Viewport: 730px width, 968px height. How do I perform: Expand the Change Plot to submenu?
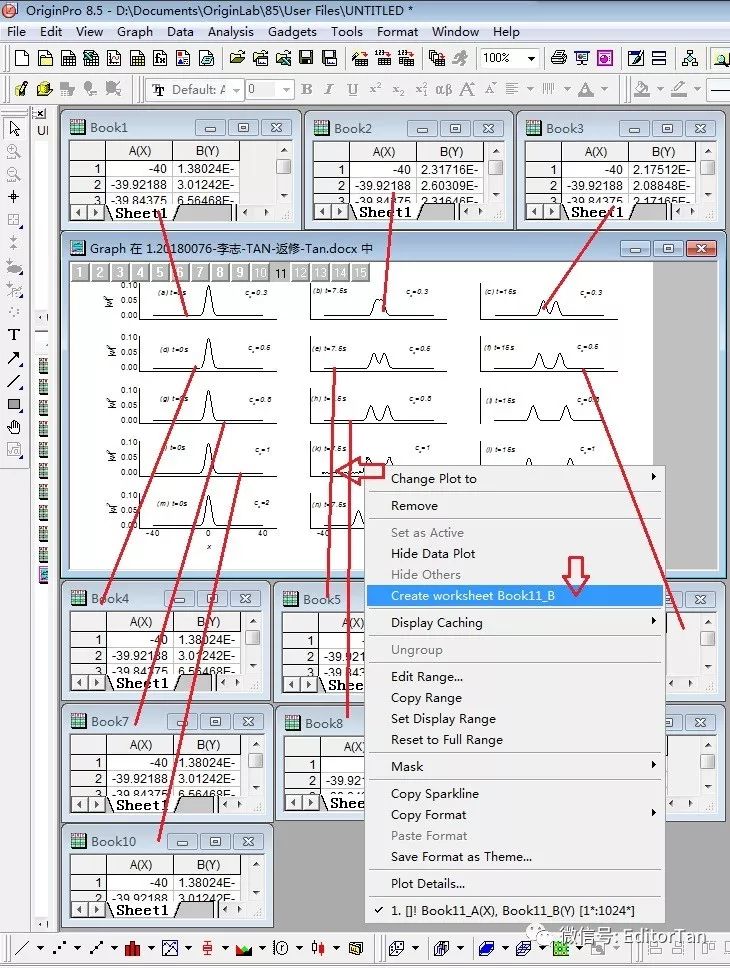click(x=515, y=478)
